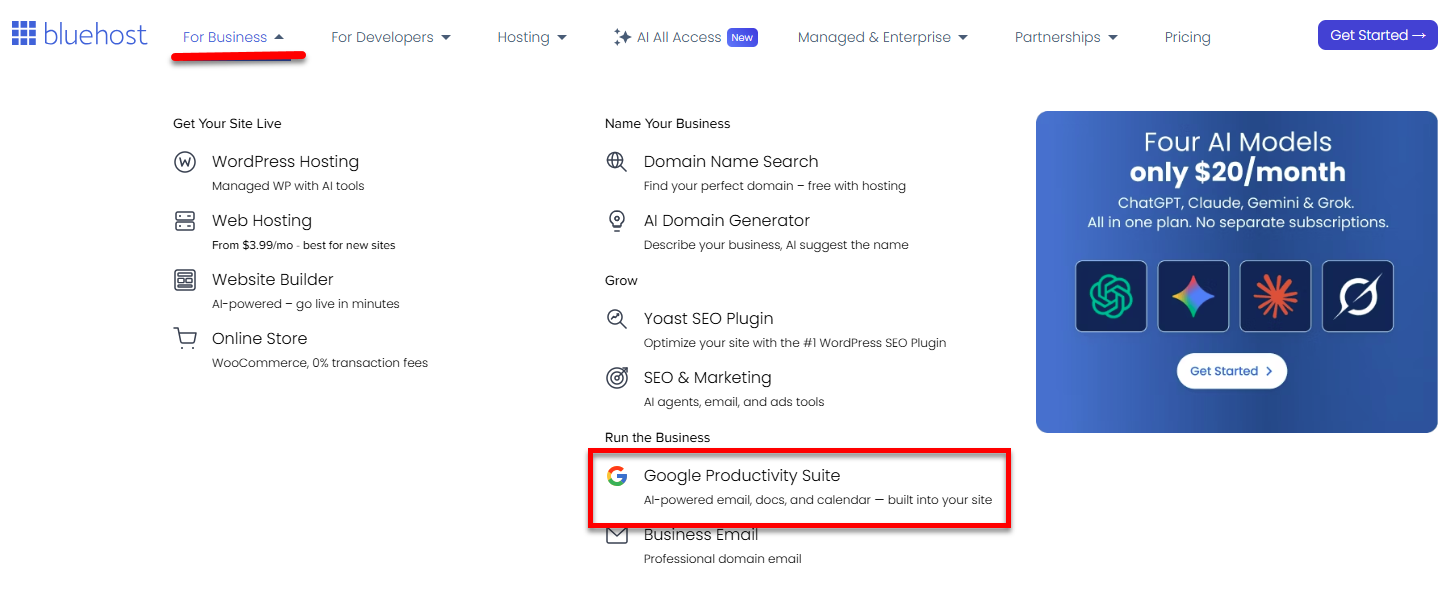Screen dimensions: 1450x616
Task: Open the Hosting menu label
Action: tap(523, 37)
